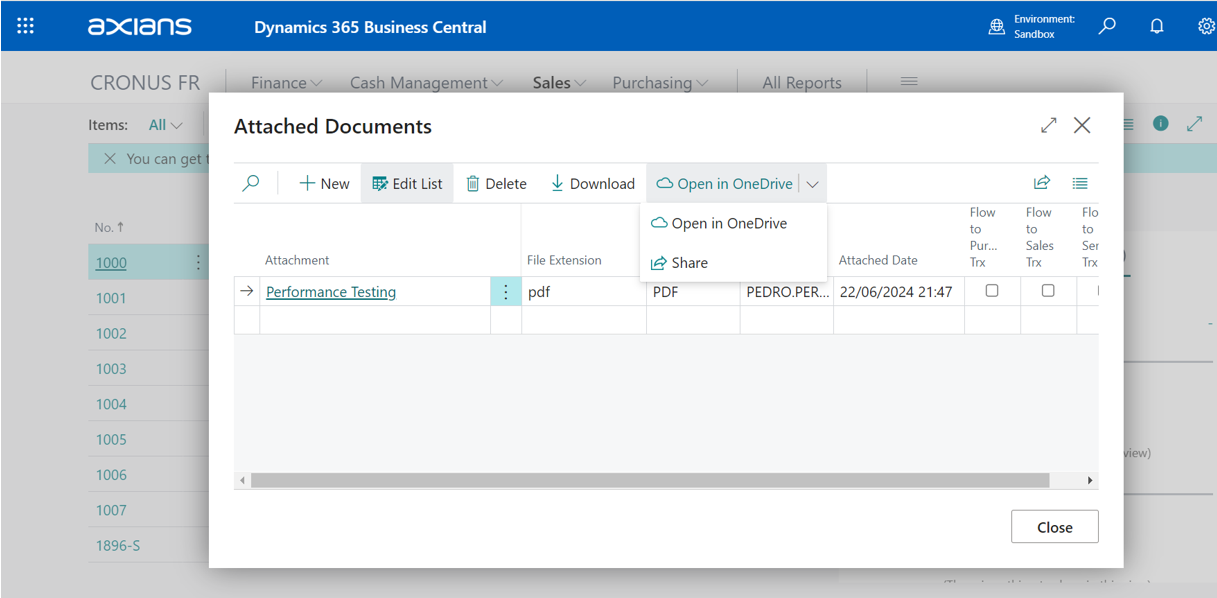Click the search magnifier in the top bar
This screenshot has height=598, width=1217.
pyautogui.click(x=1107, y=26)
